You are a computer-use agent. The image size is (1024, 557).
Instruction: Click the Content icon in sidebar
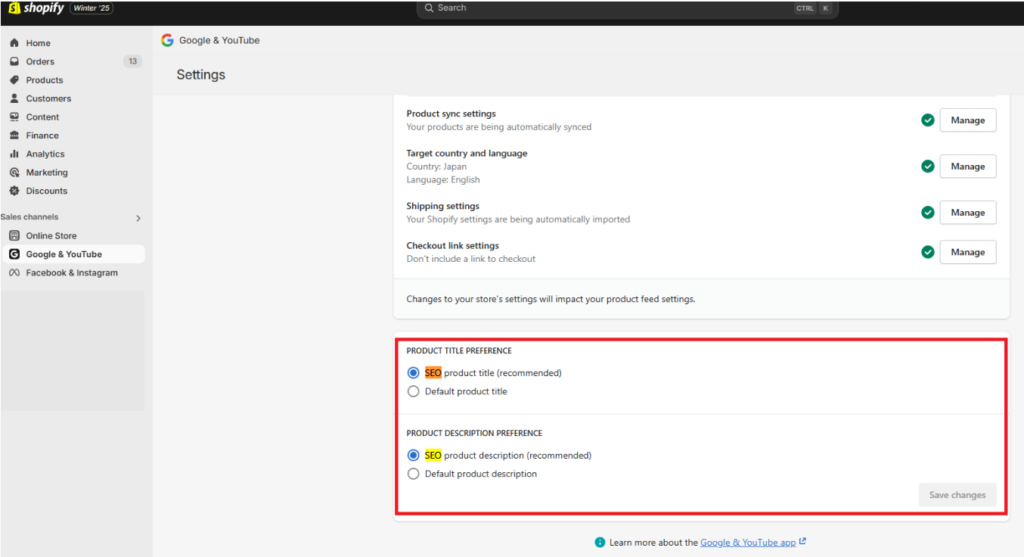(x=14, y=117)
